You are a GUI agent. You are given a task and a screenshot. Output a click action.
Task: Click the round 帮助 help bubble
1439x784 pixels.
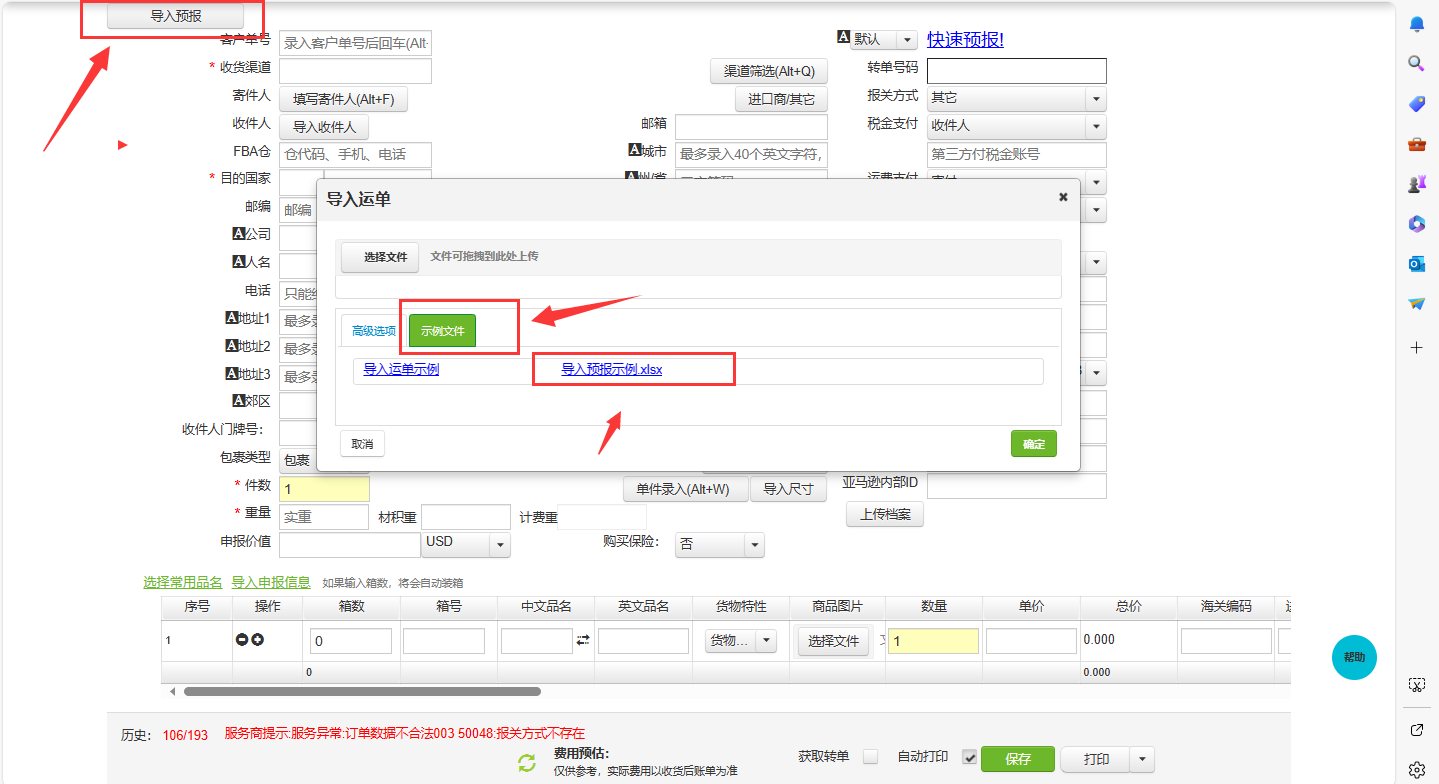[1354, 657]
